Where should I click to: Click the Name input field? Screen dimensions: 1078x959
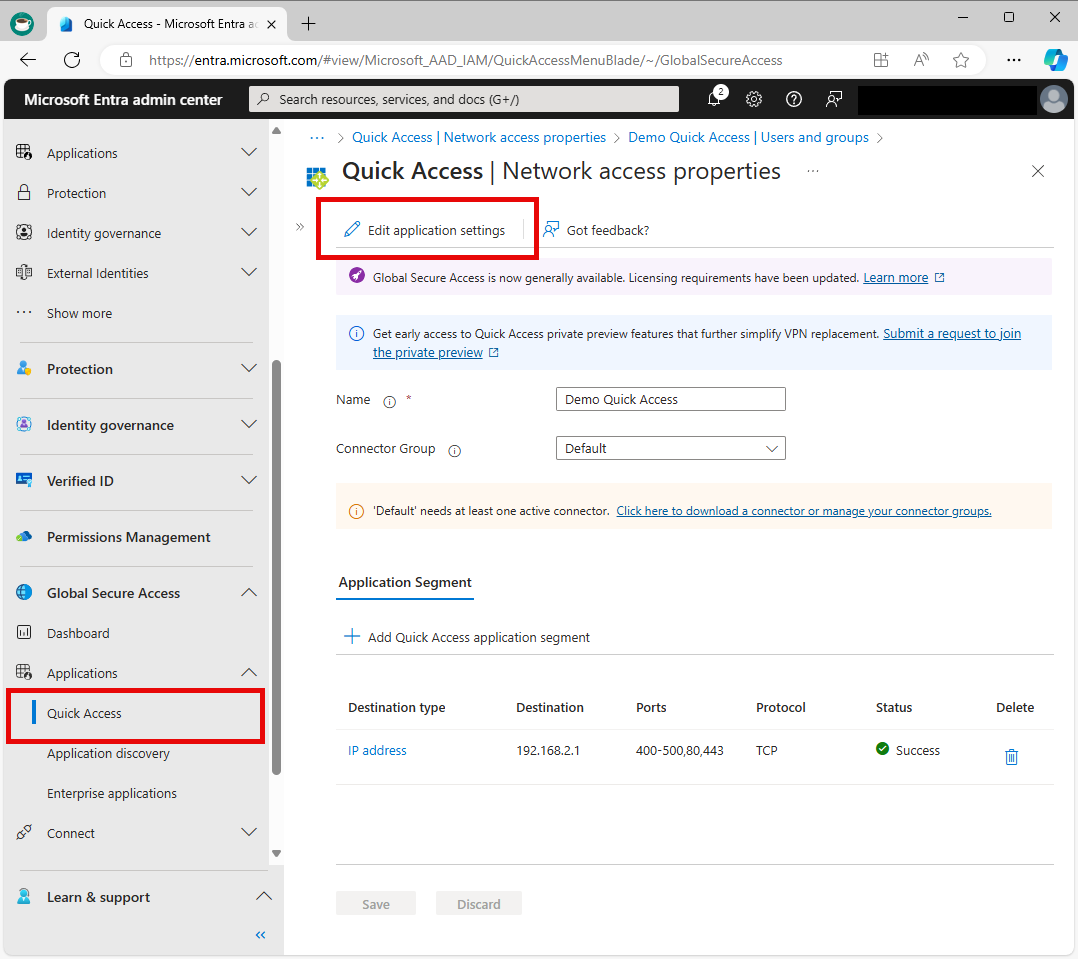(670, 399)
